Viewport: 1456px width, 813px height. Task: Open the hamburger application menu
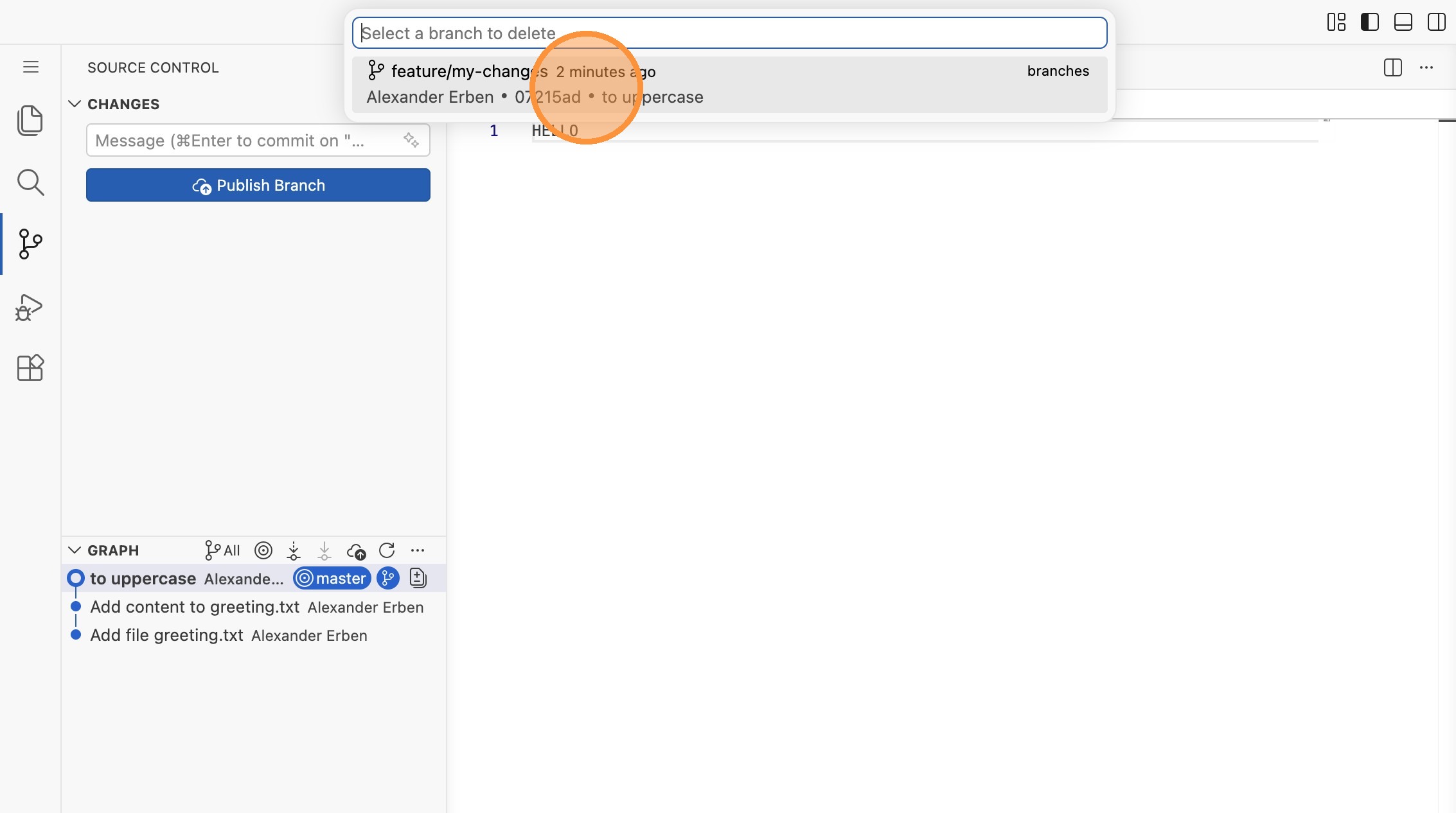(x=31, y=67)
